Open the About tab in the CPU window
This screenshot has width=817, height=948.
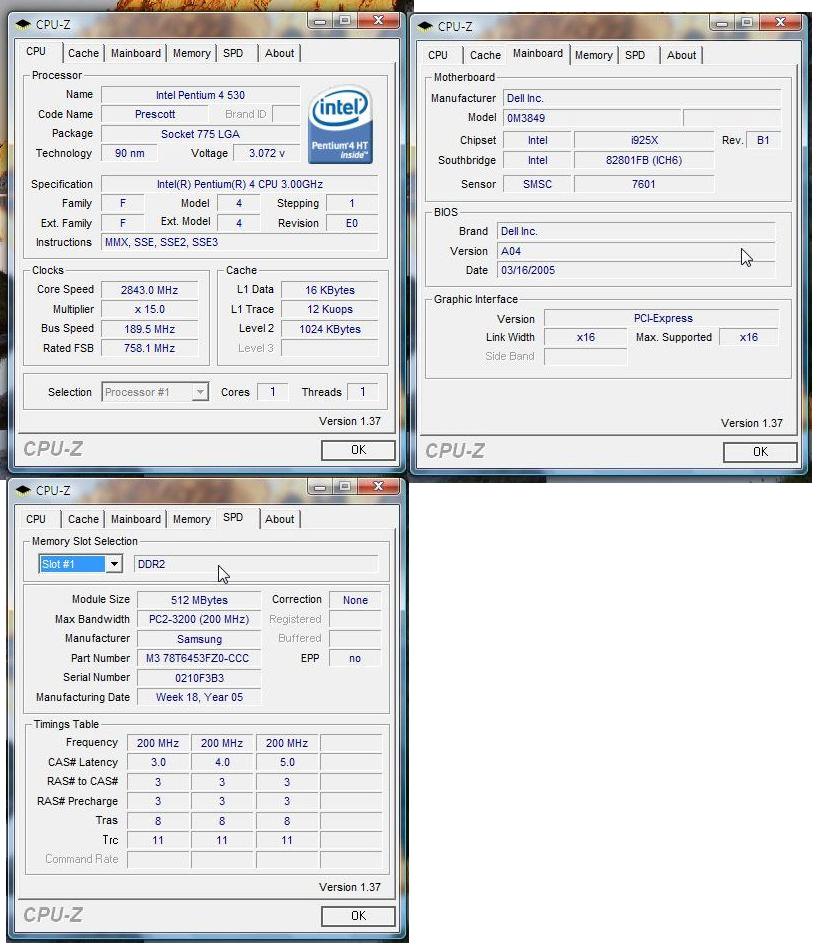pos(279,53)
